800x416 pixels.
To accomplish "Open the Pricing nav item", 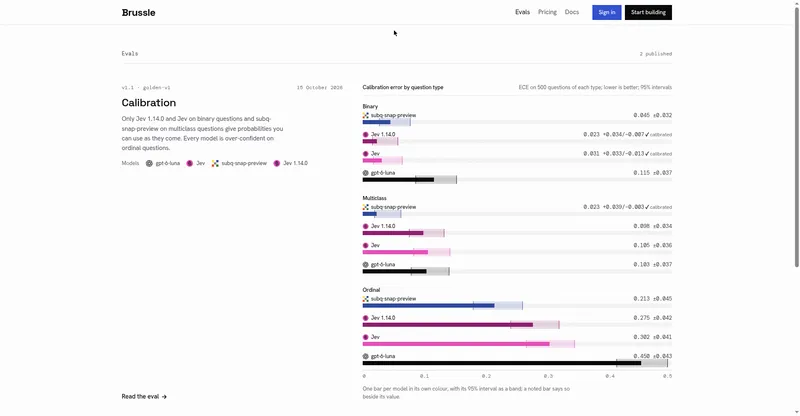I will pyautogui.click(x=547, y=12).
